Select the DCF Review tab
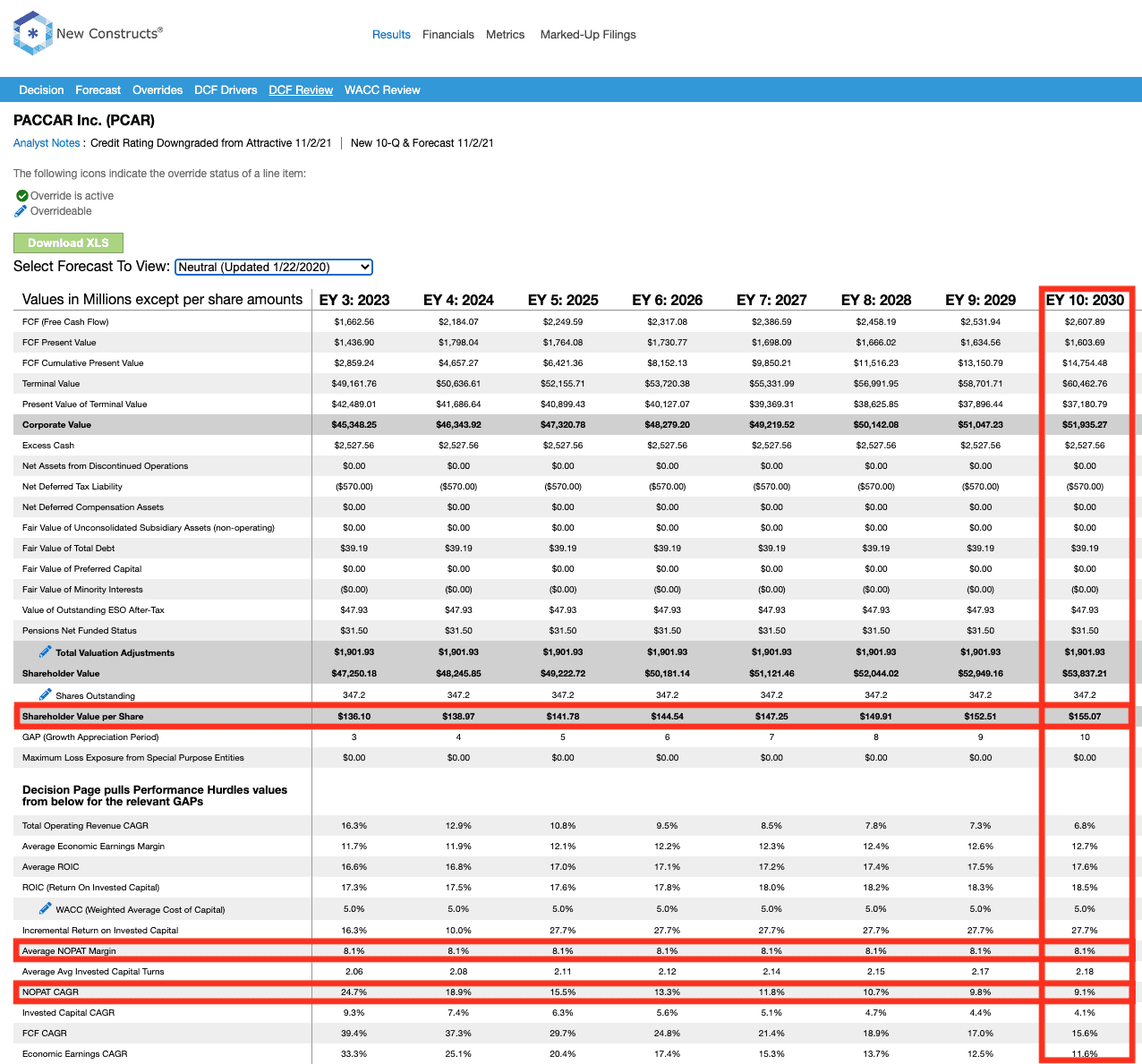 (301, 89)
